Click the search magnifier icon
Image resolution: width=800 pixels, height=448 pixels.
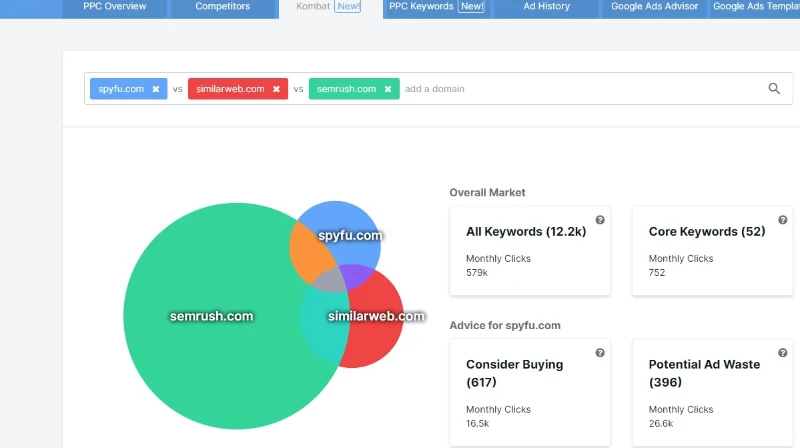point(774,88)
